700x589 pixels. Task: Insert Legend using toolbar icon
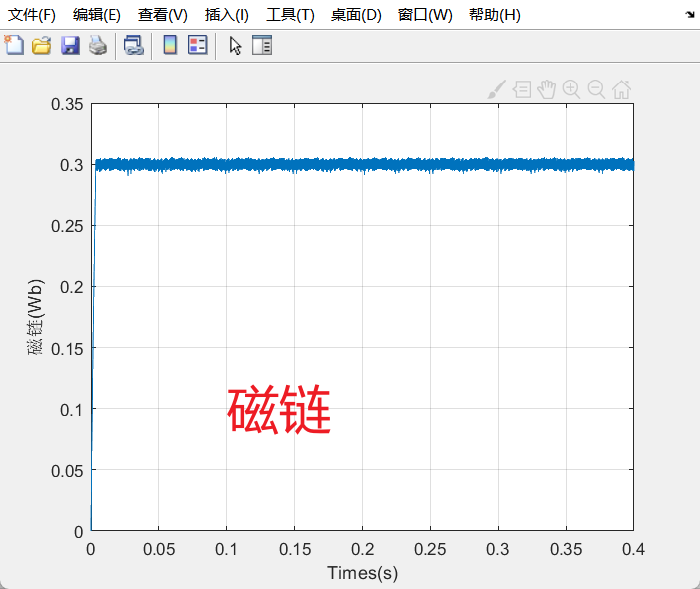click(197, 45)
